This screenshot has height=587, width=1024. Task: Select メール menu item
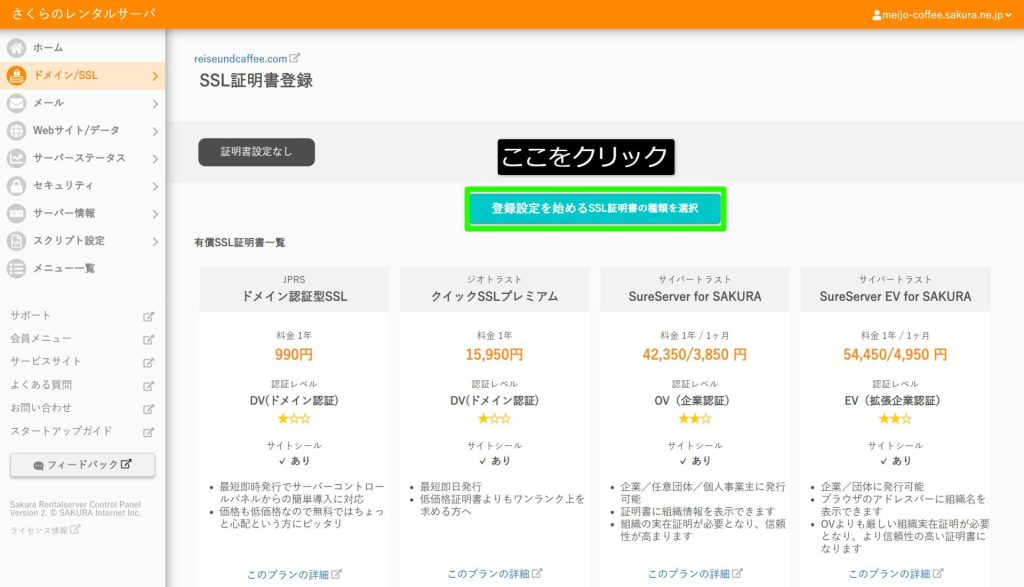82,103
